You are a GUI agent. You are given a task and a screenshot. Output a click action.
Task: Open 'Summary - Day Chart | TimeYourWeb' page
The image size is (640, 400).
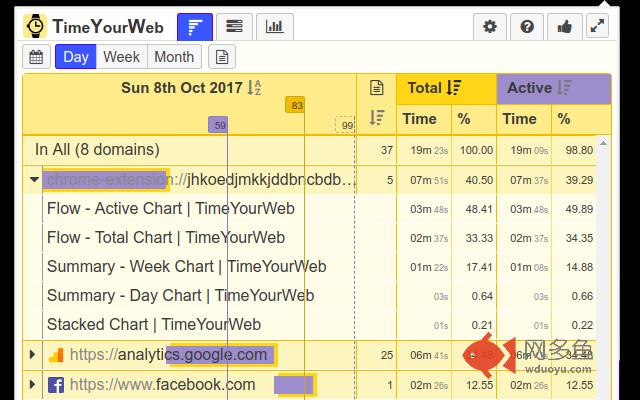click(x=180, y=296)
